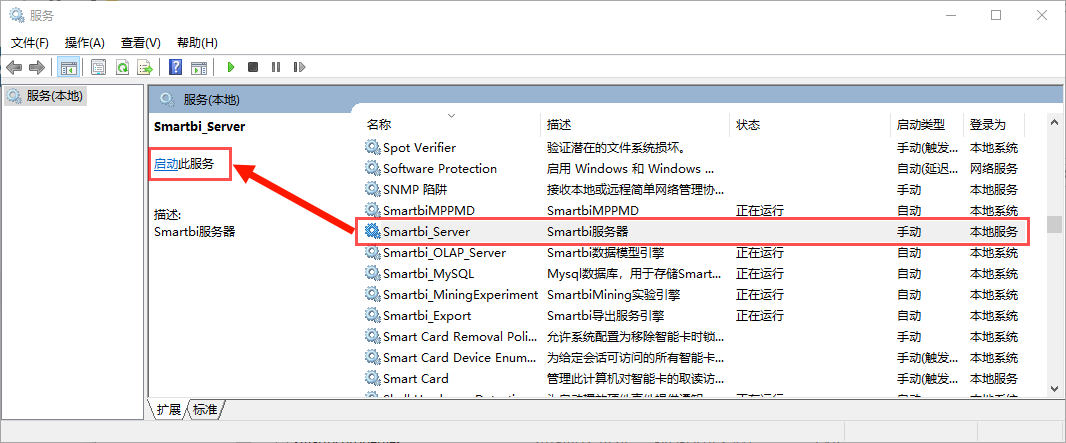Screen dimensions: 1066x443
Task: Sort by the 启动类型 column header
Action: point(921,125)
